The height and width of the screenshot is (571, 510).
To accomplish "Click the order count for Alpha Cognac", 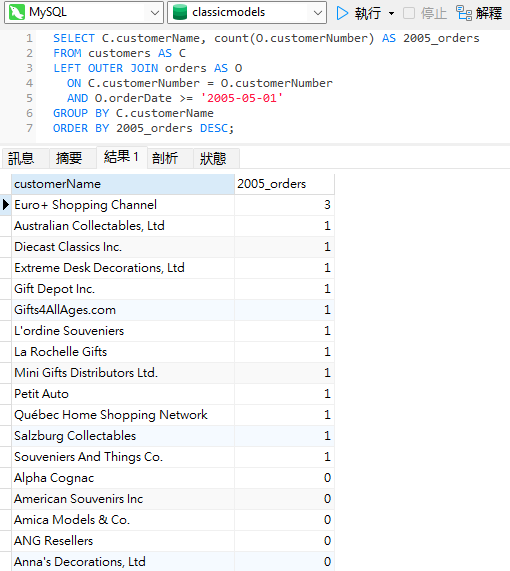I will pos(284,478).
